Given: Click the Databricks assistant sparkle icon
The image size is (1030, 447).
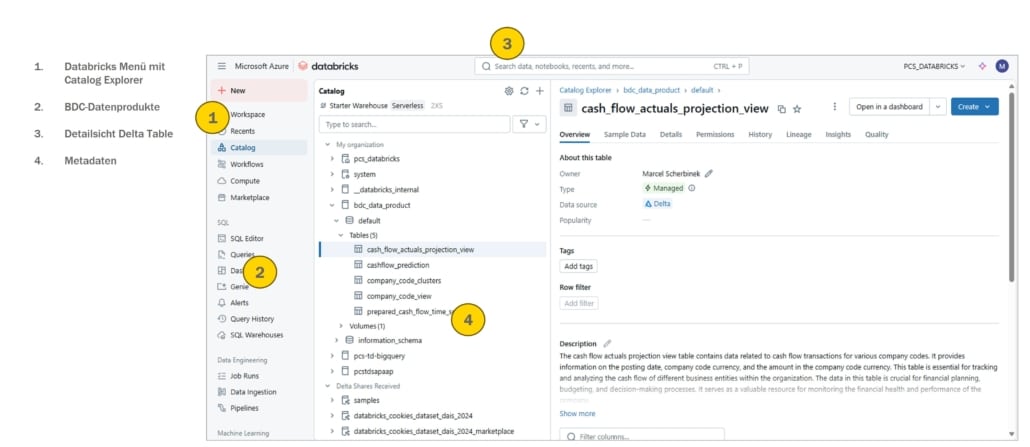Looking at the screenshot, I should 982,66.
